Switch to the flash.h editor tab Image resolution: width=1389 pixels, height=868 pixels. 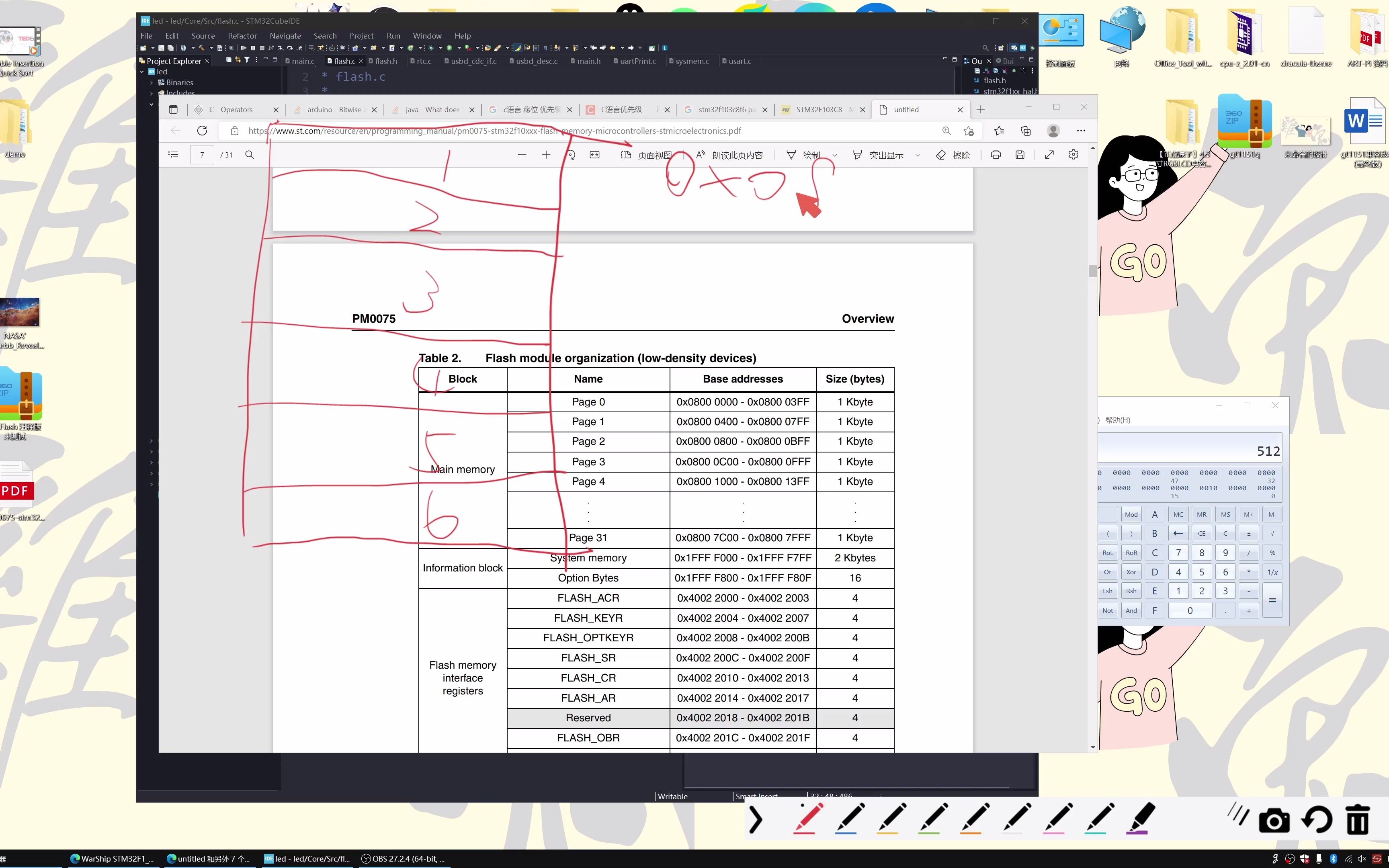coord(385,61)
